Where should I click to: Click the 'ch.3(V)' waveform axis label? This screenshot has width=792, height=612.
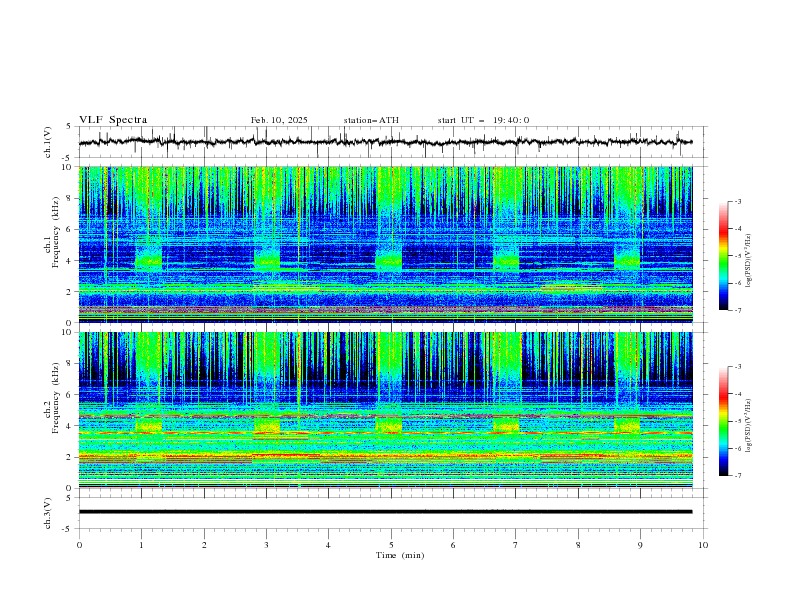(48, 513)
